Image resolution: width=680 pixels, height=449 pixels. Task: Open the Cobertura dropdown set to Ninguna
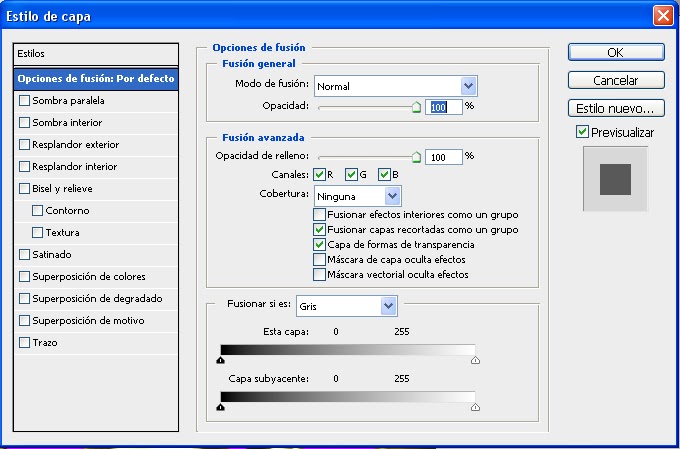pos(358,196)
